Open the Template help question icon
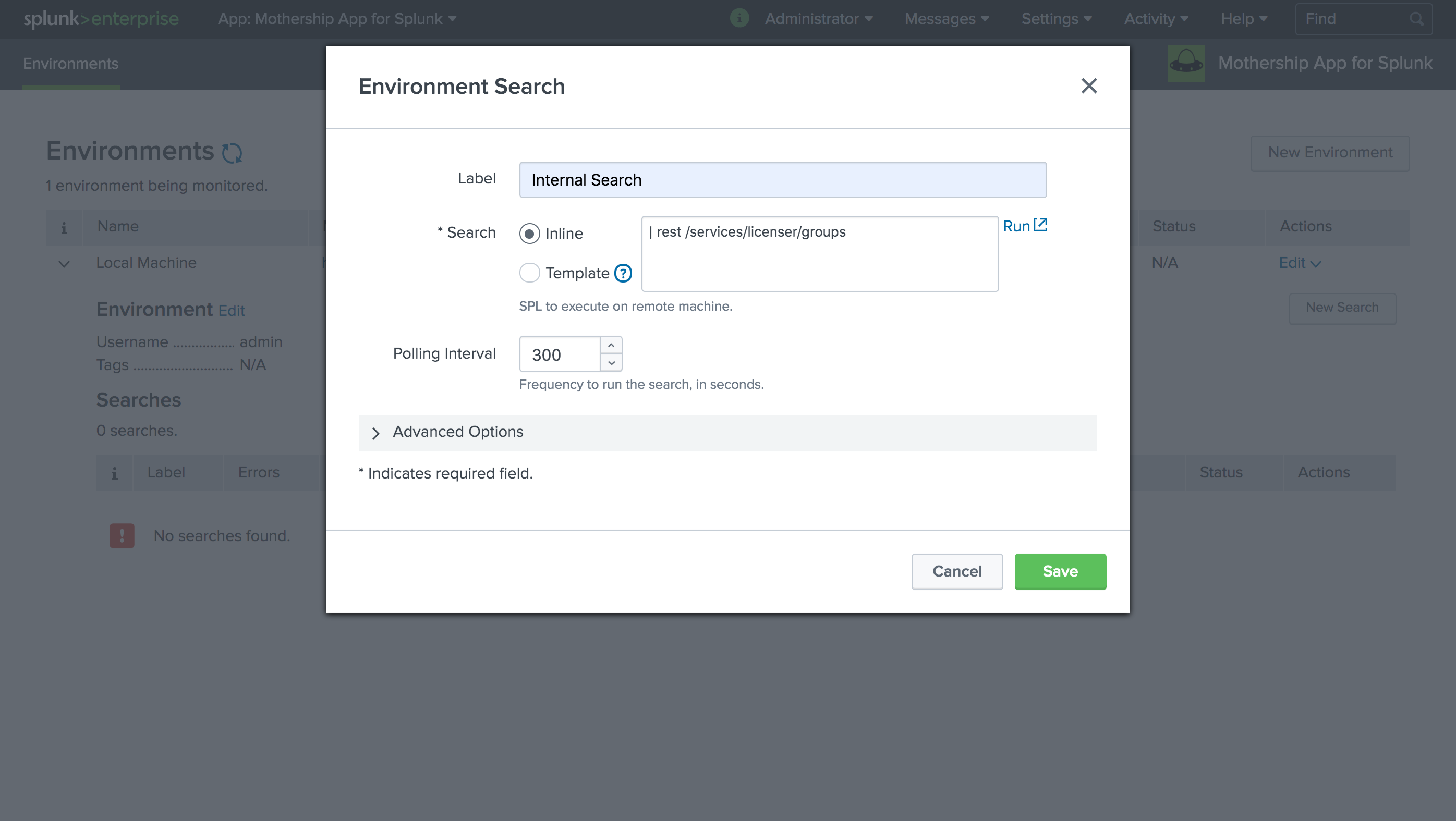This screenshot has height=821, width=1456. [623, 274]
